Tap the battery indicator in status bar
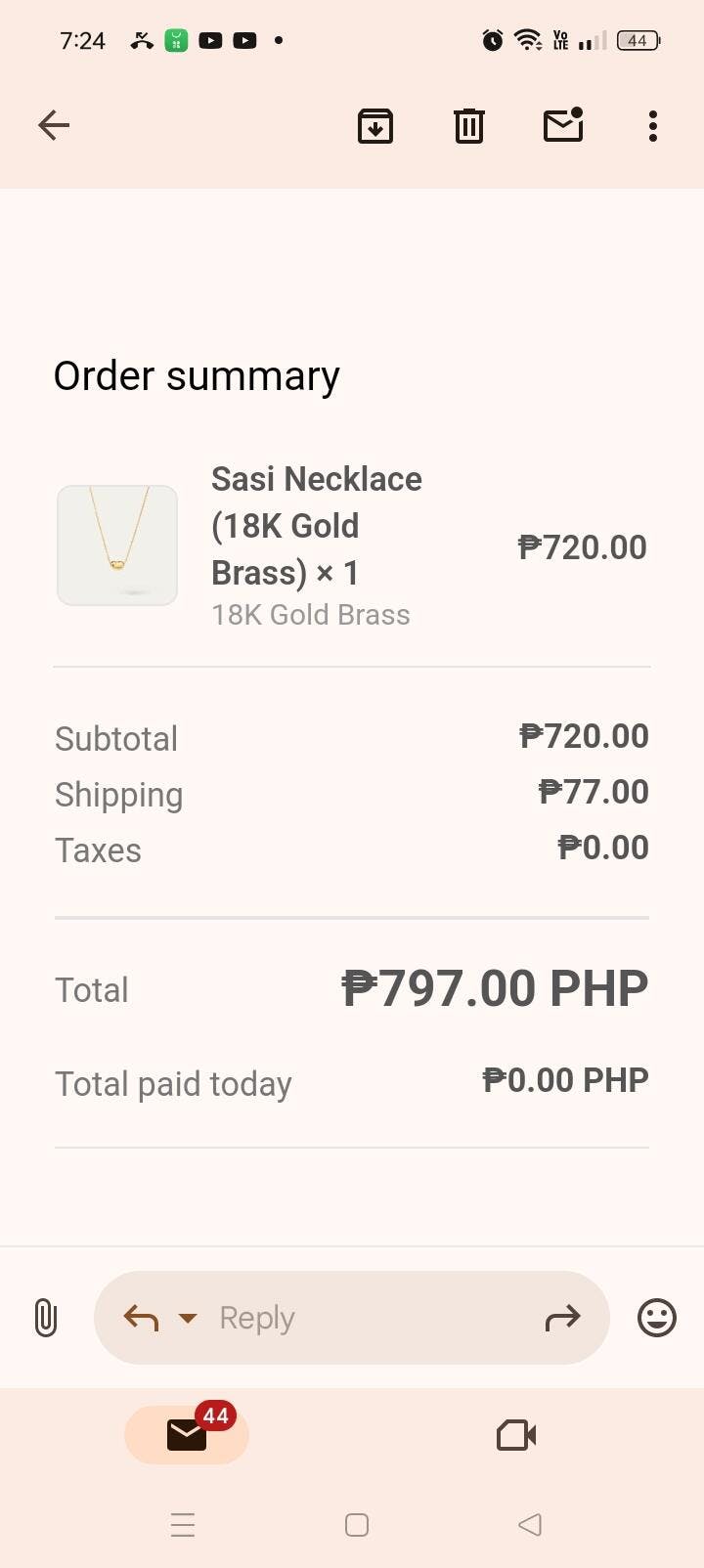The image size is (704, 1568). 638,41
